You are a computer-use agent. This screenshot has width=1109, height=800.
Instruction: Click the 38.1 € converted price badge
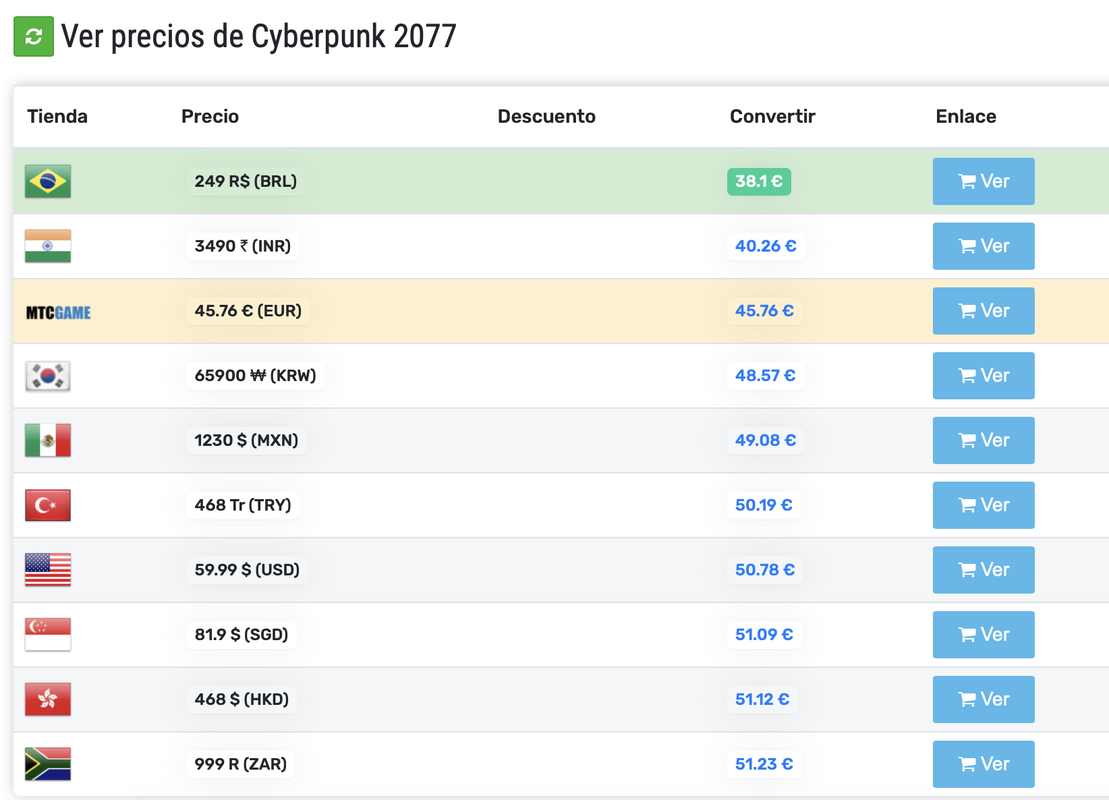pyautogui.click(x=759, y=181)
